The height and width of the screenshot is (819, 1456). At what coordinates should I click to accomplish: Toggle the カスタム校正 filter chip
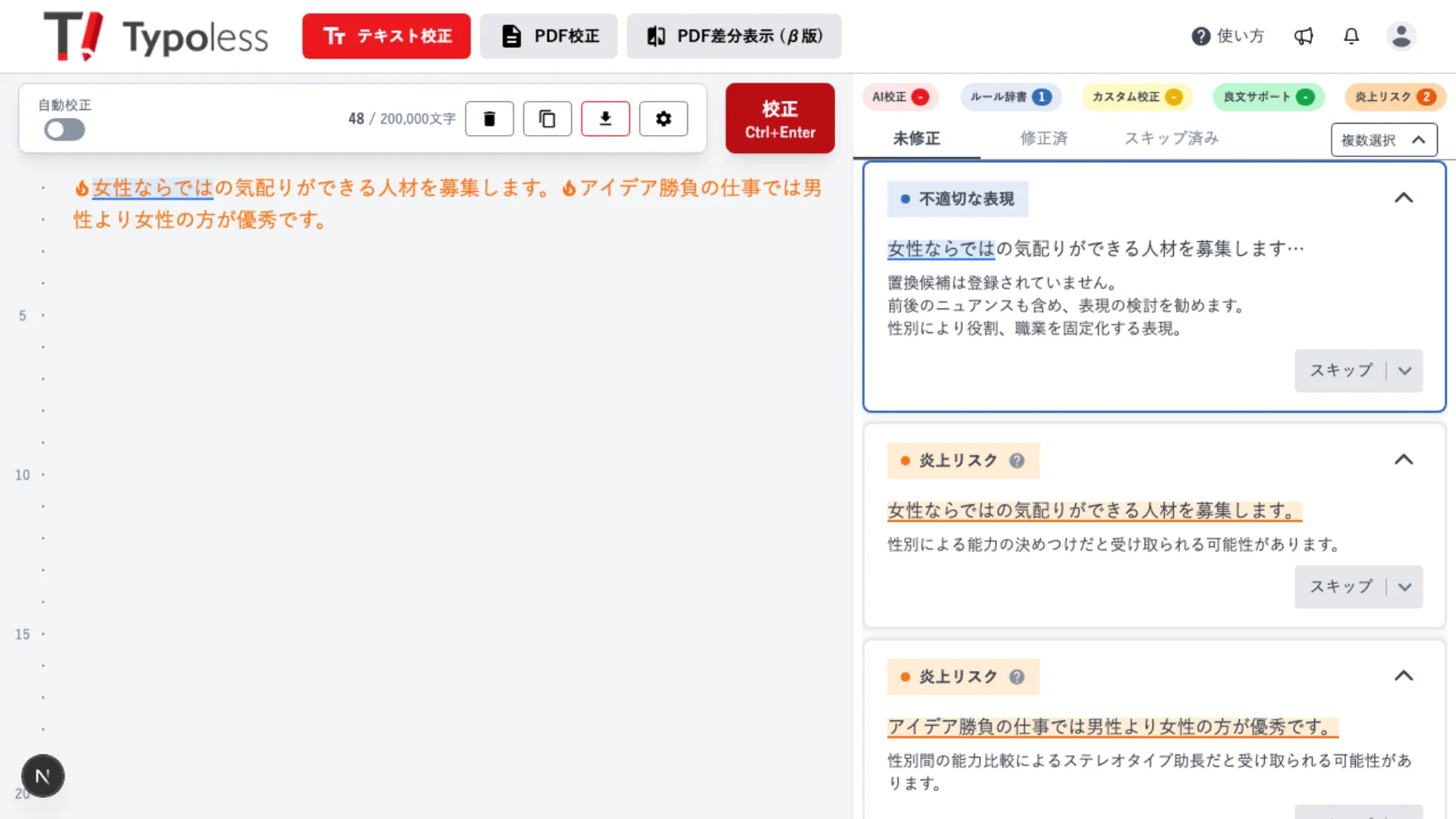1137,96
